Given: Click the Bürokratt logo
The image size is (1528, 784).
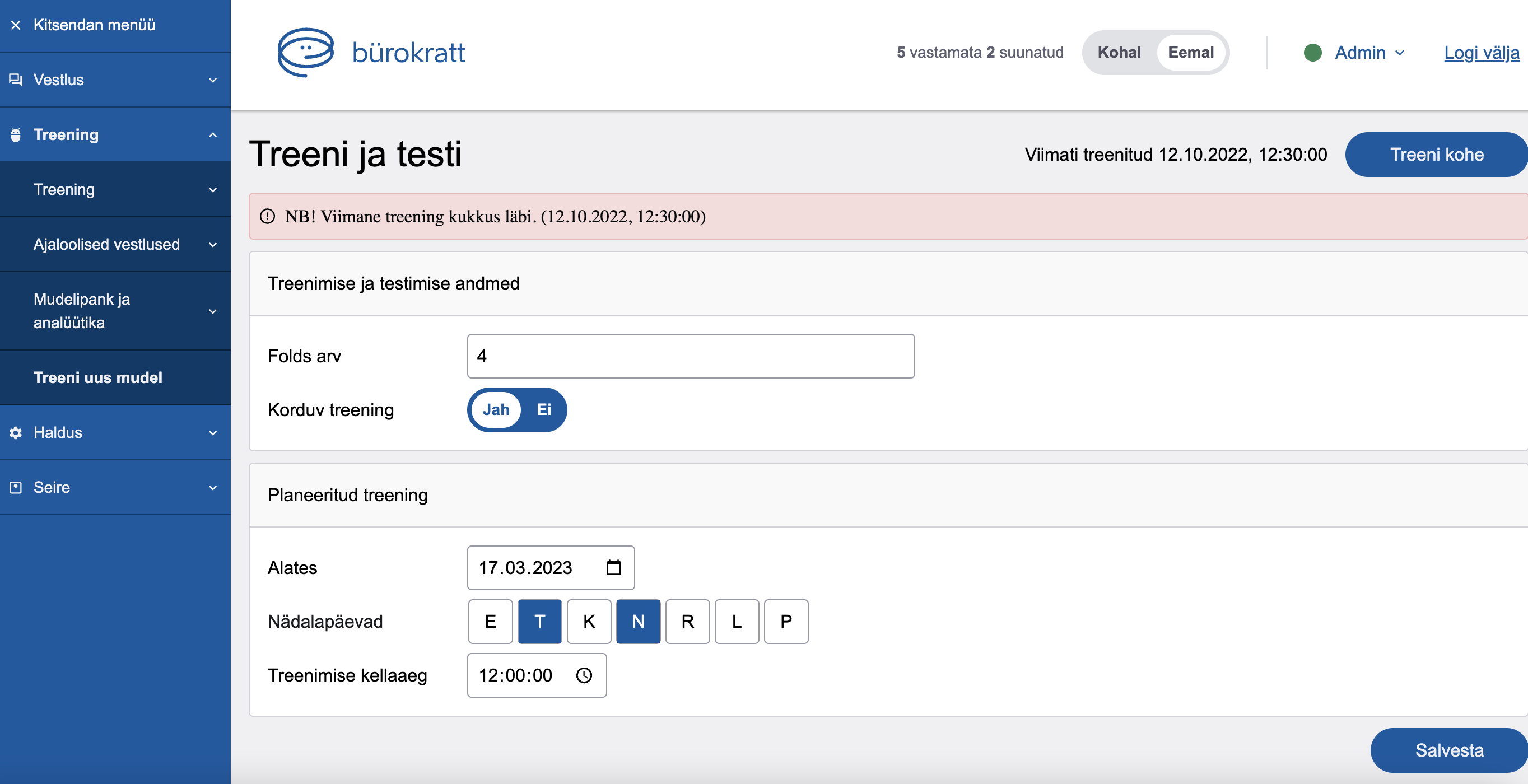Looking at the screenshot, I should coord(371,52).
